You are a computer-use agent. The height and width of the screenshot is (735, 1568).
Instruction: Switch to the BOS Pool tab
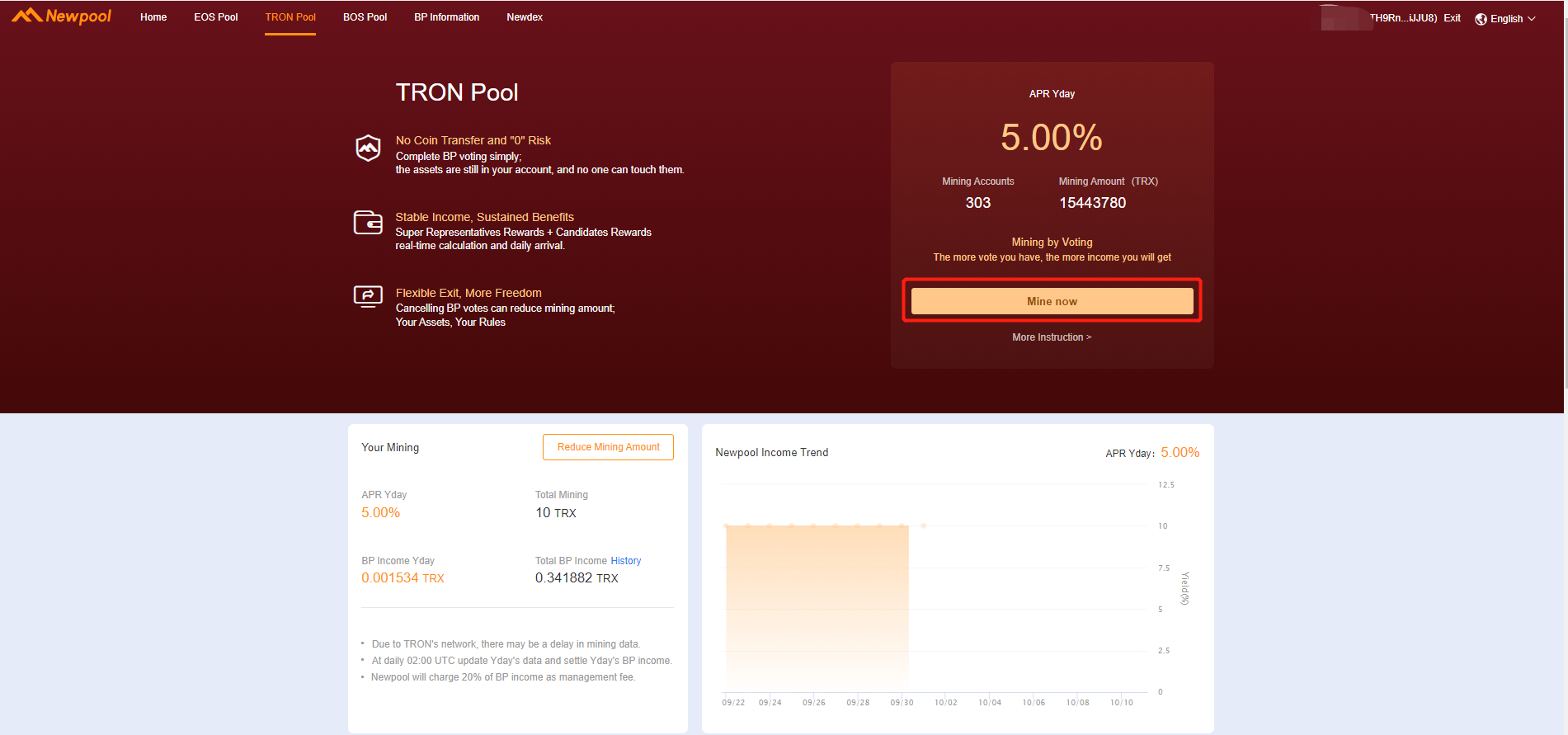click(x=365, y=17)
